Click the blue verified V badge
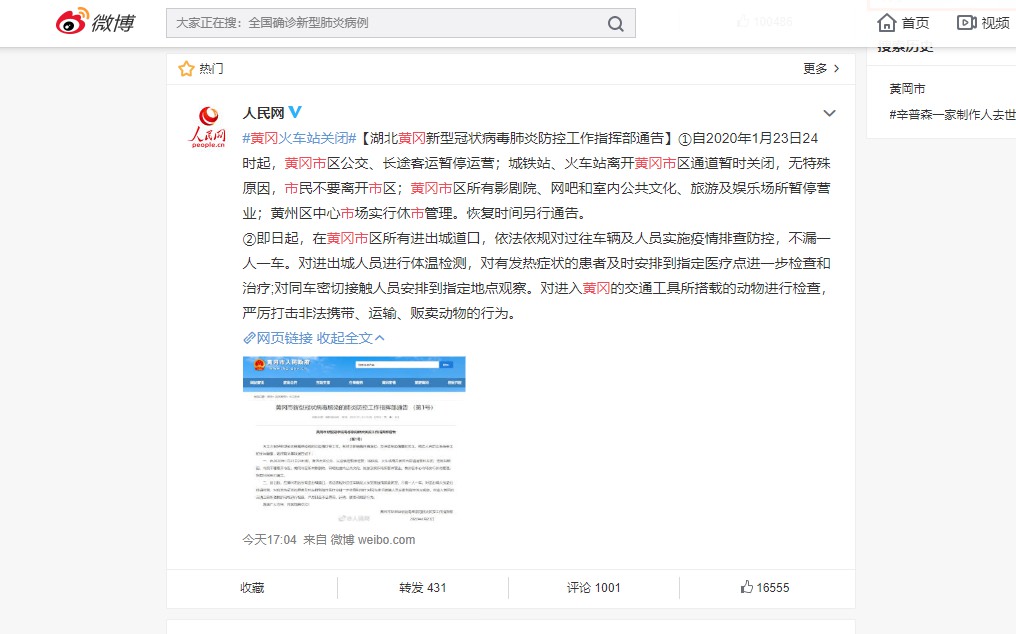The image size is (1016, 634). [x=295, y=112]
